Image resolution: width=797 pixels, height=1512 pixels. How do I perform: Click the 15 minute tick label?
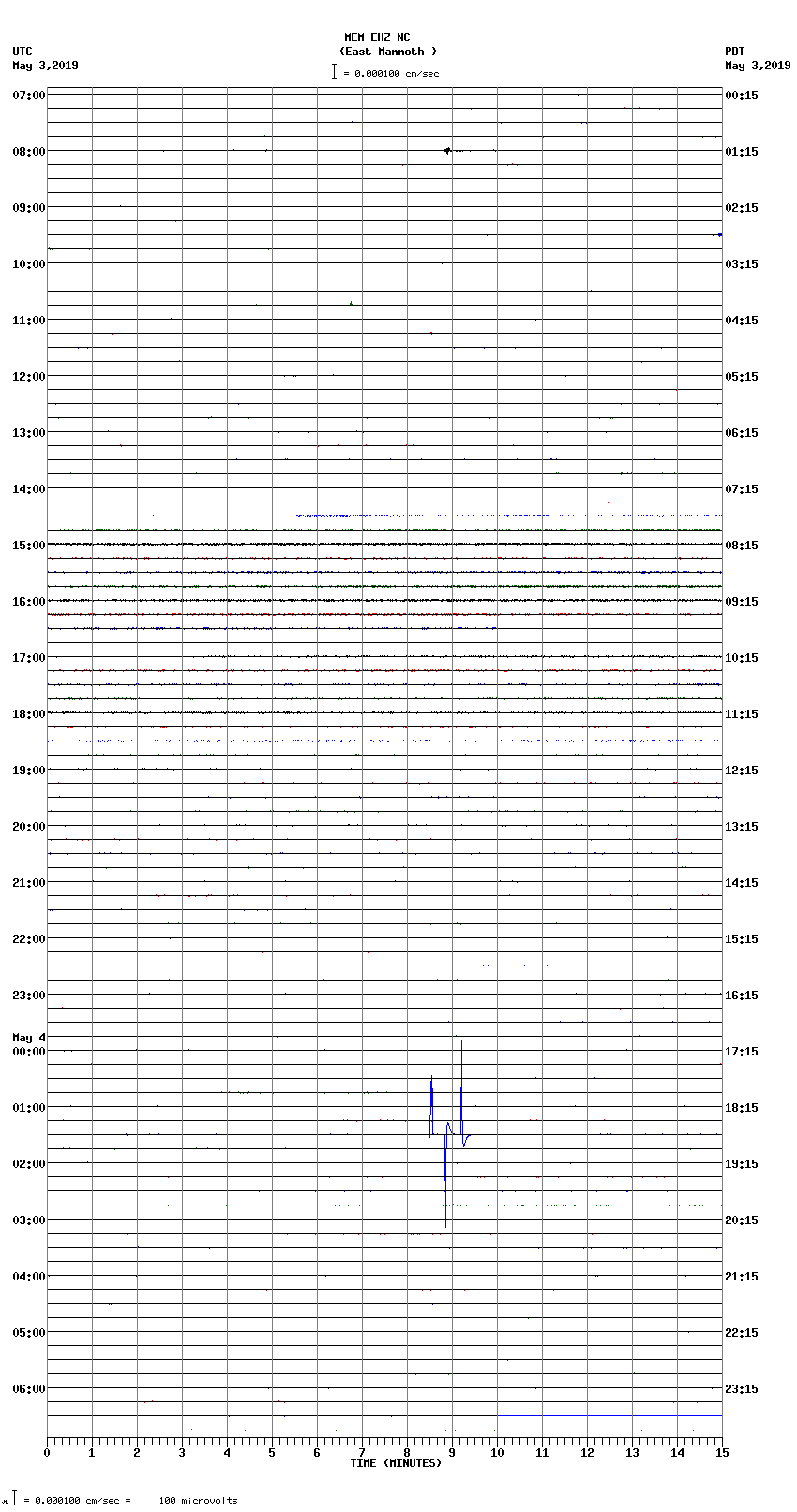pos(722,1453)
